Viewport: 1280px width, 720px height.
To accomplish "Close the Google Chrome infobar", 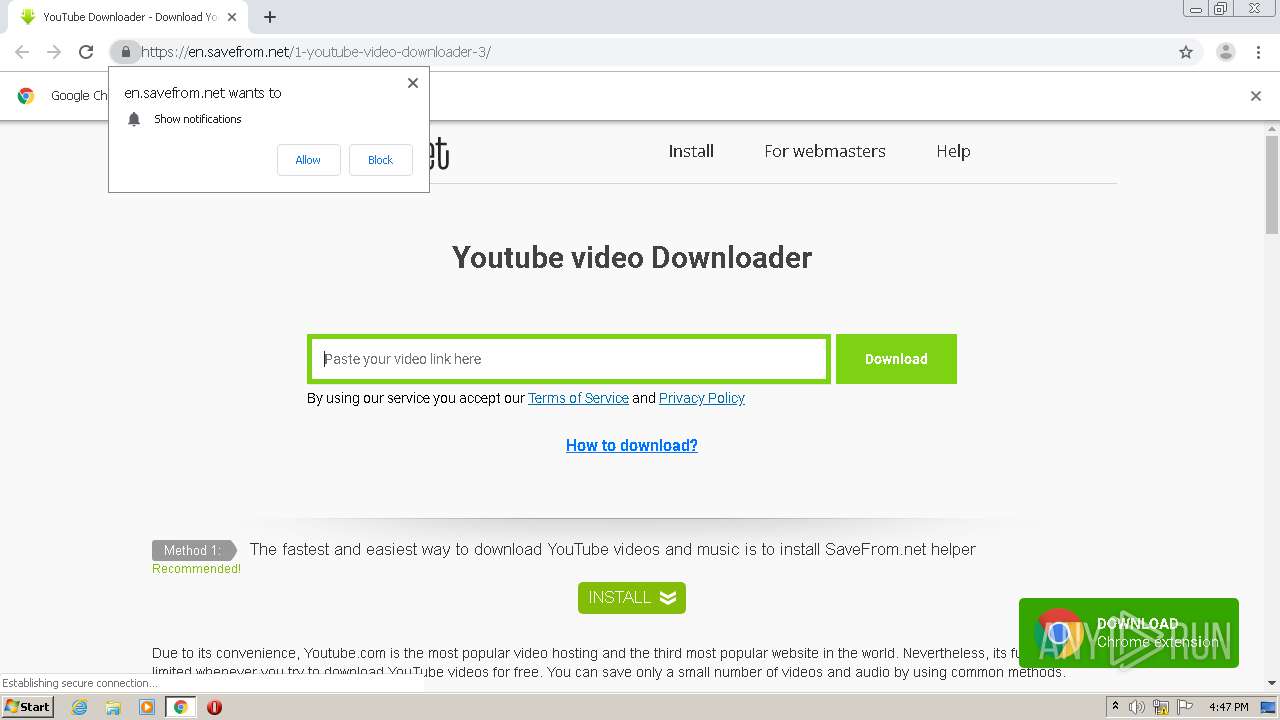I will pos(1256,96).
